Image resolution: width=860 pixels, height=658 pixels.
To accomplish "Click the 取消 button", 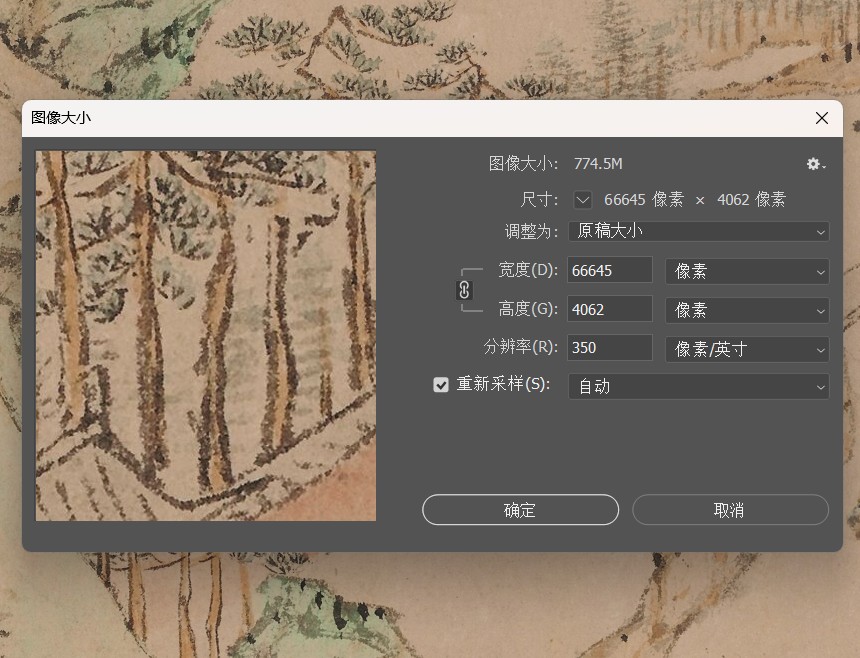I will (x=730, y=510).
